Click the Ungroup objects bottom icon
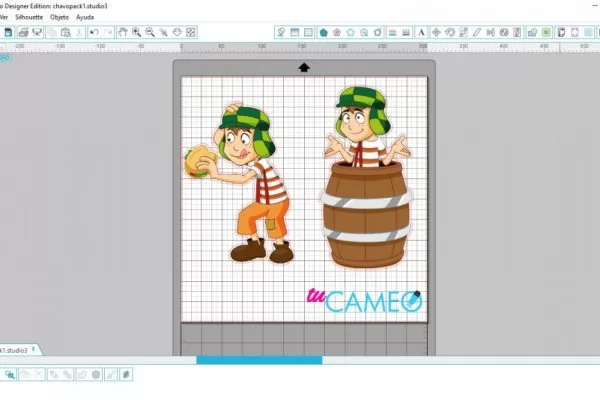Screen dimensions: 600x400 [x=39, y=374]
